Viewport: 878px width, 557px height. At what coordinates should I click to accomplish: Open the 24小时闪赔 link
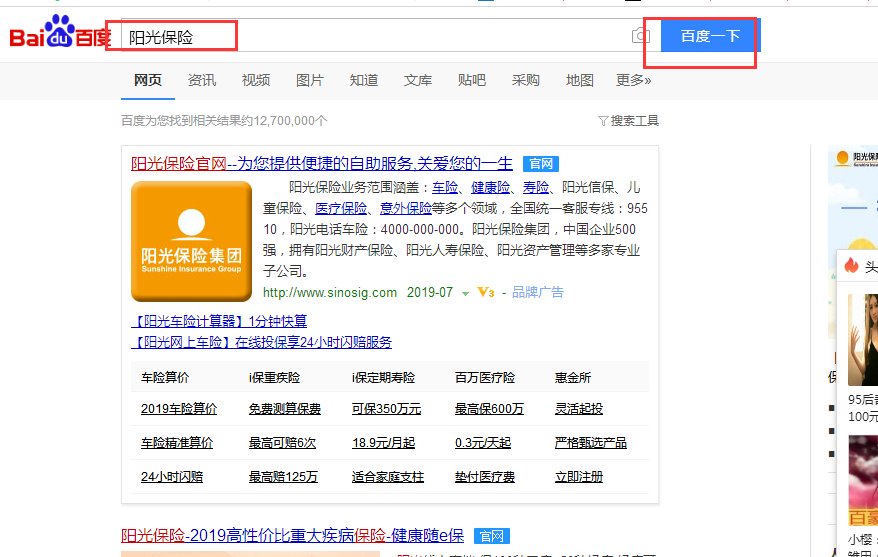[172, 477]
